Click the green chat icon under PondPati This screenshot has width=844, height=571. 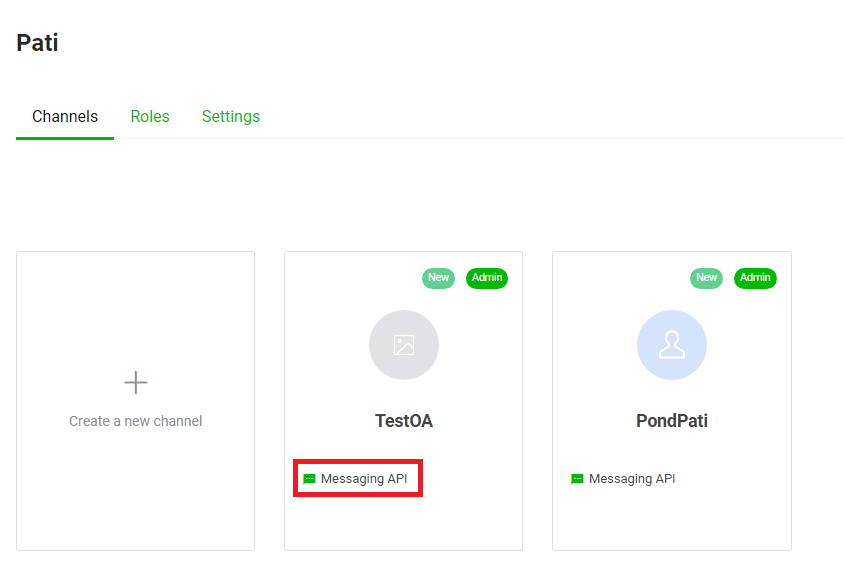tap(577, 479)
